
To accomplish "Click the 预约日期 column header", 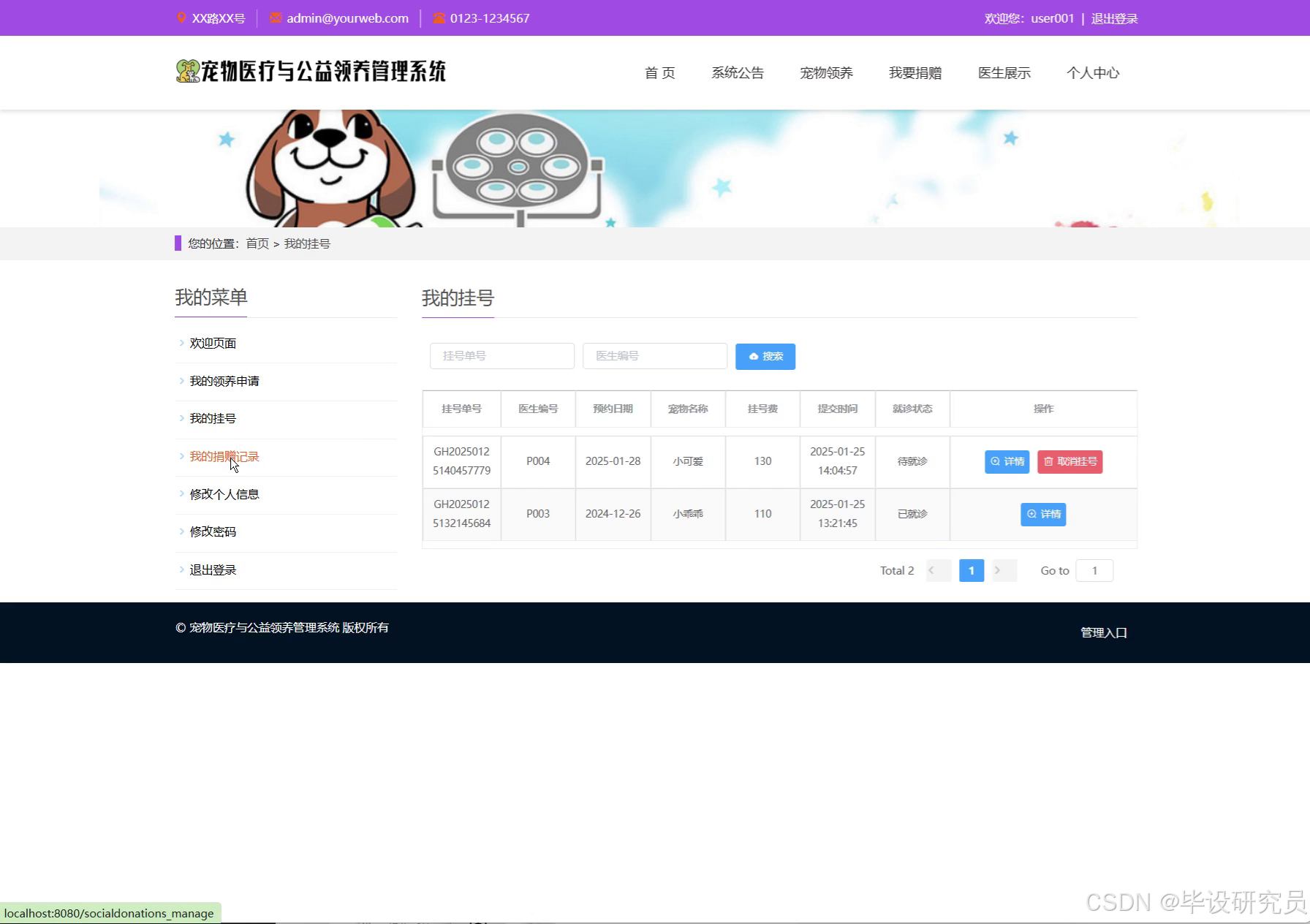I will tap(613, 409).
